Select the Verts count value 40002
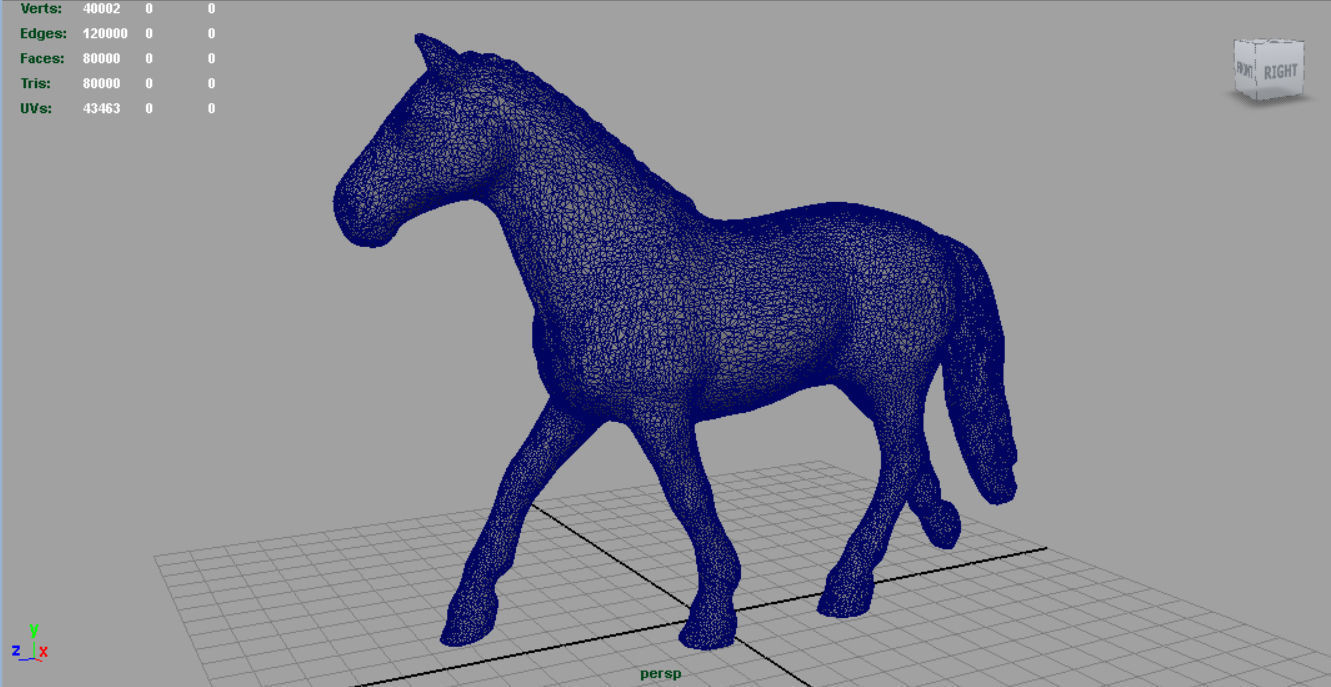The height and width of the screenshot is (687, 1331). pos(101,8)
